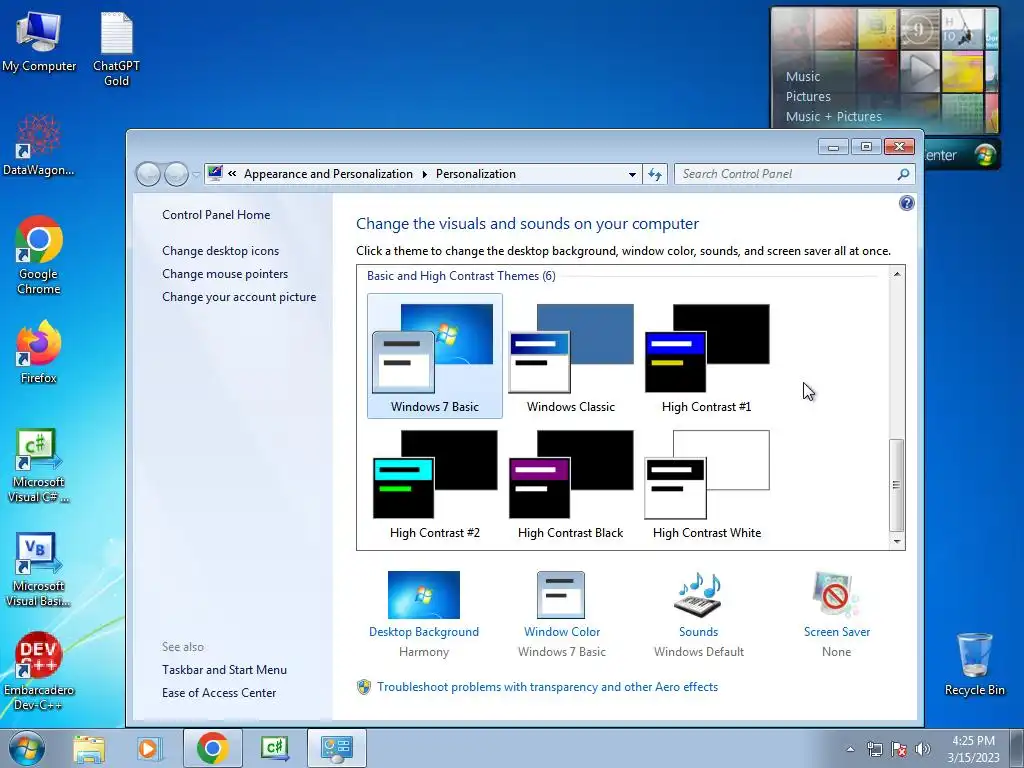The image size is (1024, 768).
Task: Click the search magnifier icon
Action: point(903,174)
